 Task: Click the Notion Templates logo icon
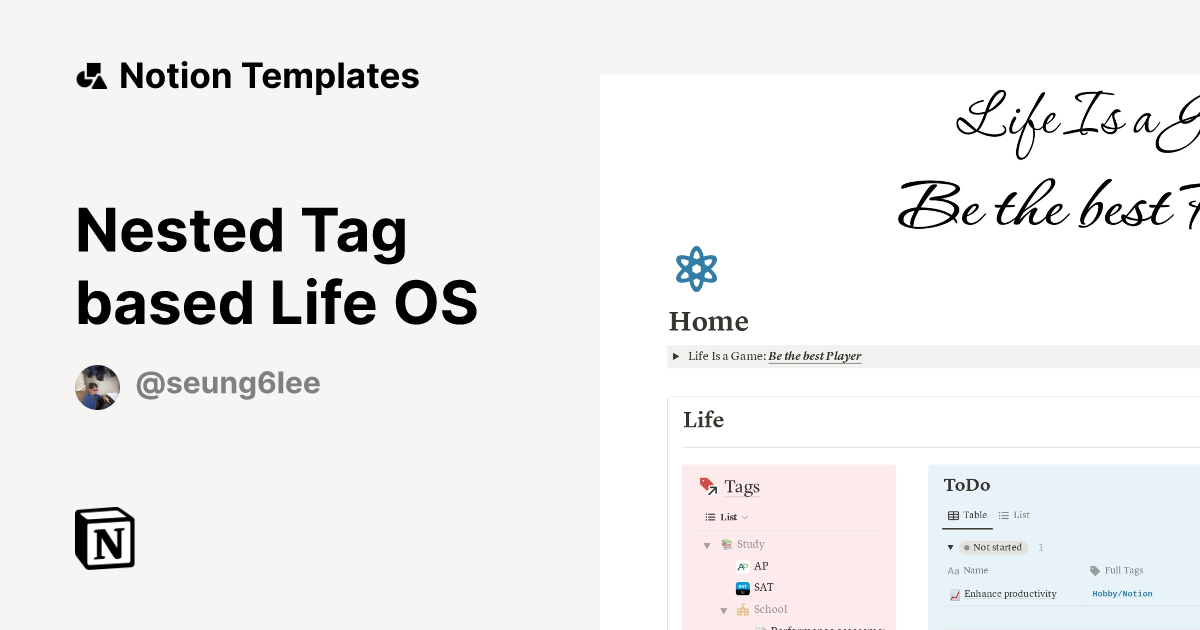91,75
